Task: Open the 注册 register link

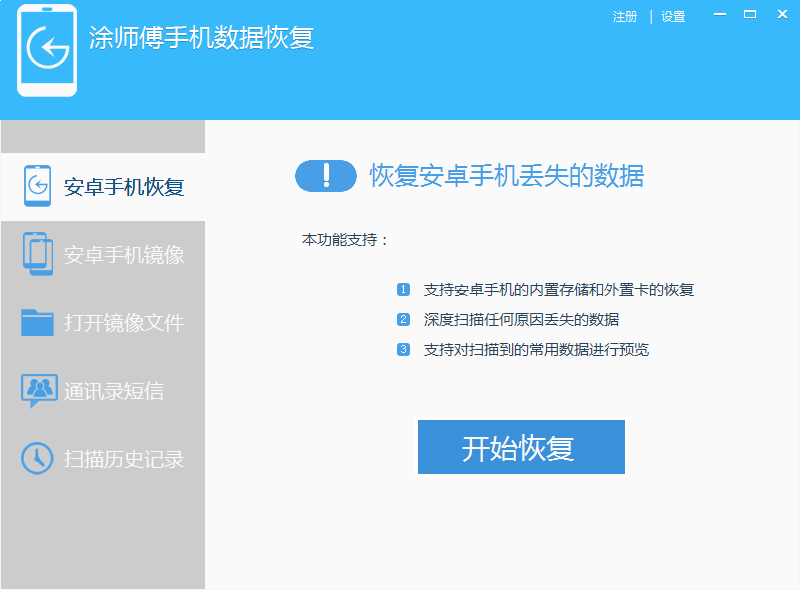Action: click(625, 17)
